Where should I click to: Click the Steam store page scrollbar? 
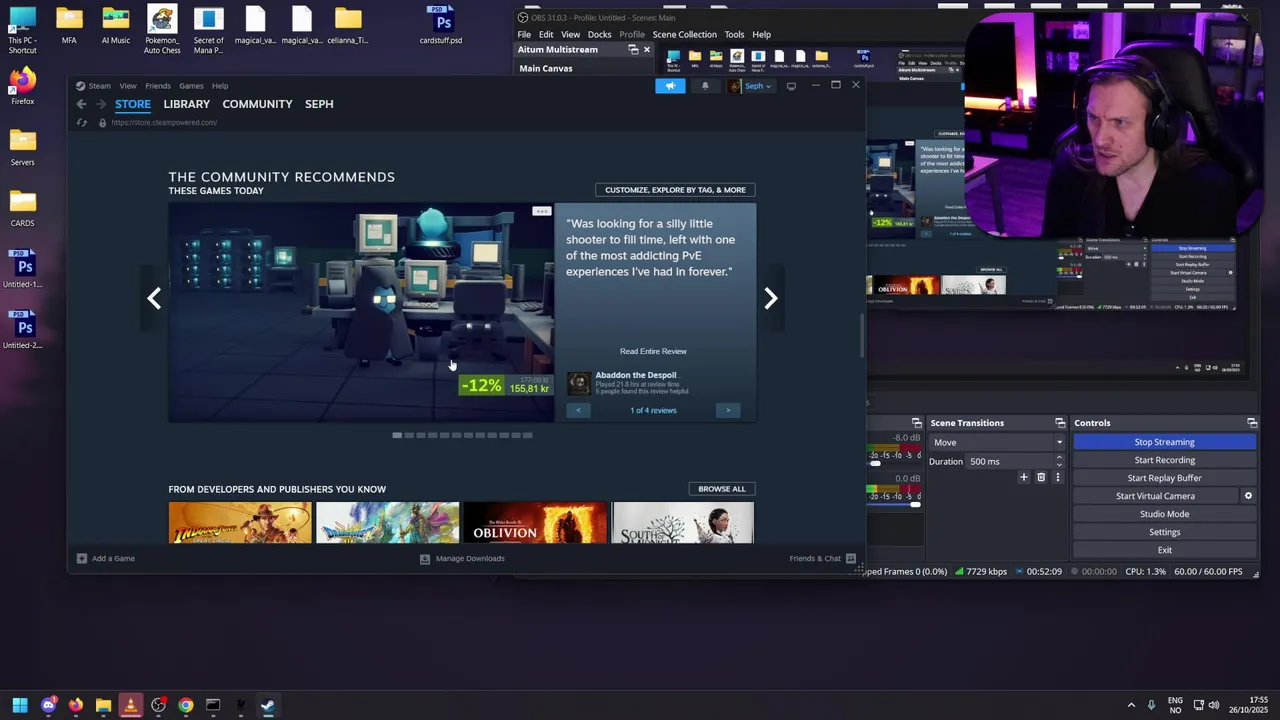tap(862, 335)
